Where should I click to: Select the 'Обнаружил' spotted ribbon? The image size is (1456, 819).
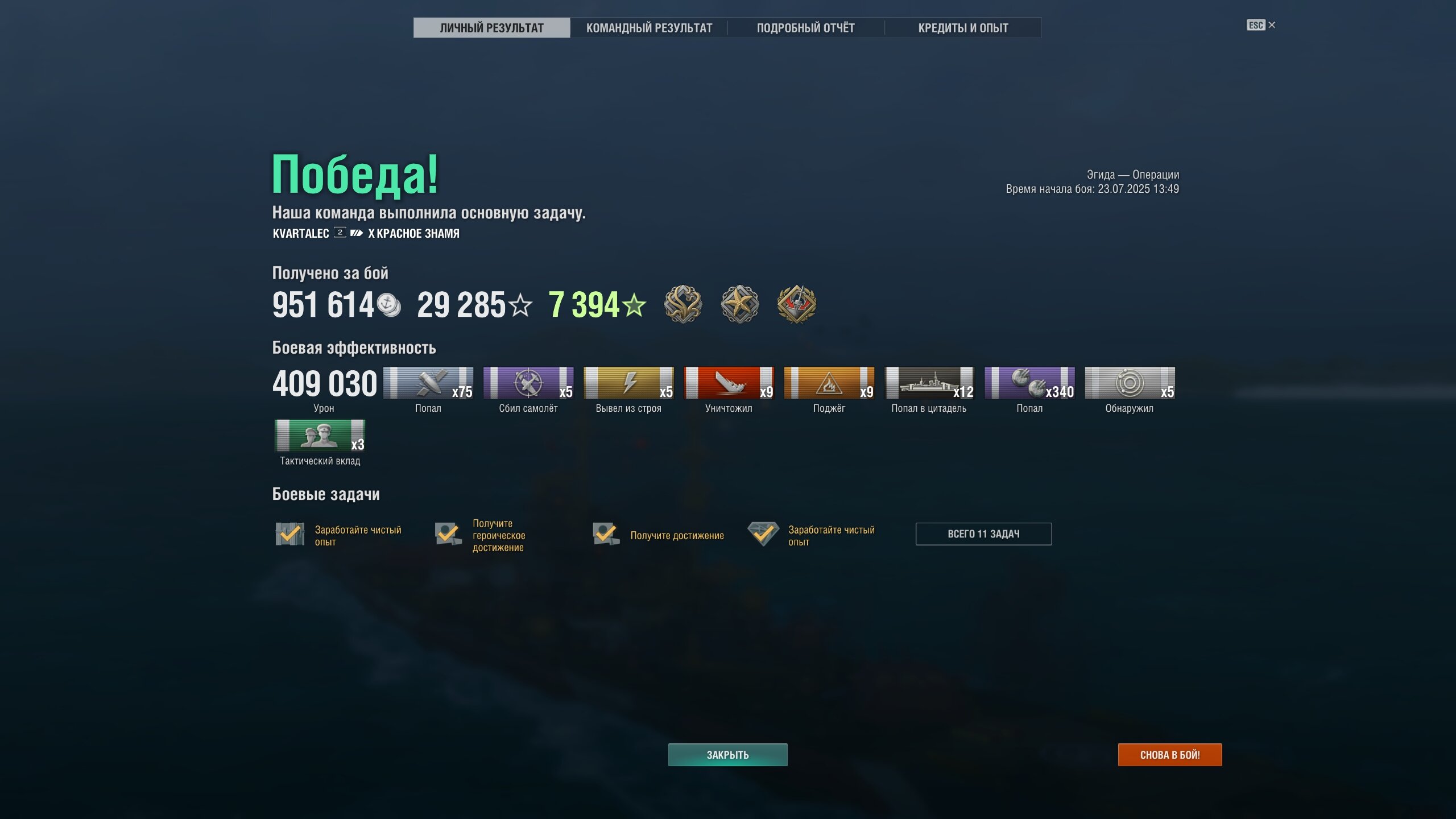1130,383
